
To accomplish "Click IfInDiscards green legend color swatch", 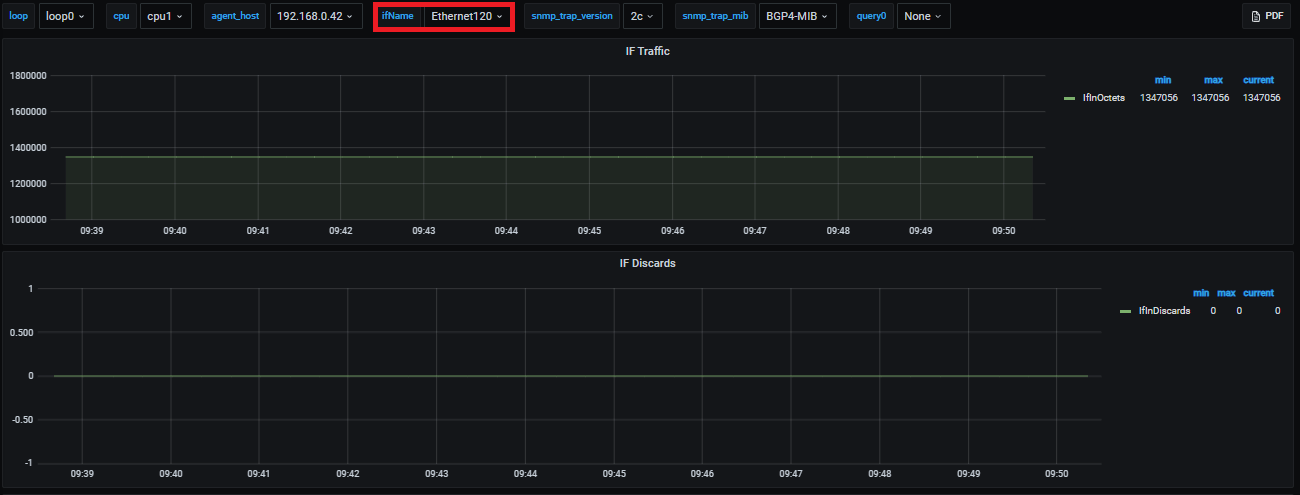I will [1126, 311].
